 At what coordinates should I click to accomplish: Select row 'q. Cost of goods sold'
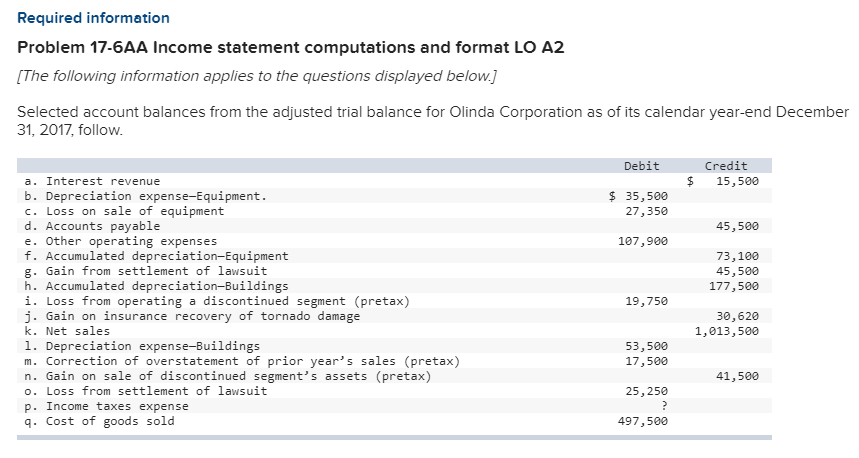[x=394, y=421]
